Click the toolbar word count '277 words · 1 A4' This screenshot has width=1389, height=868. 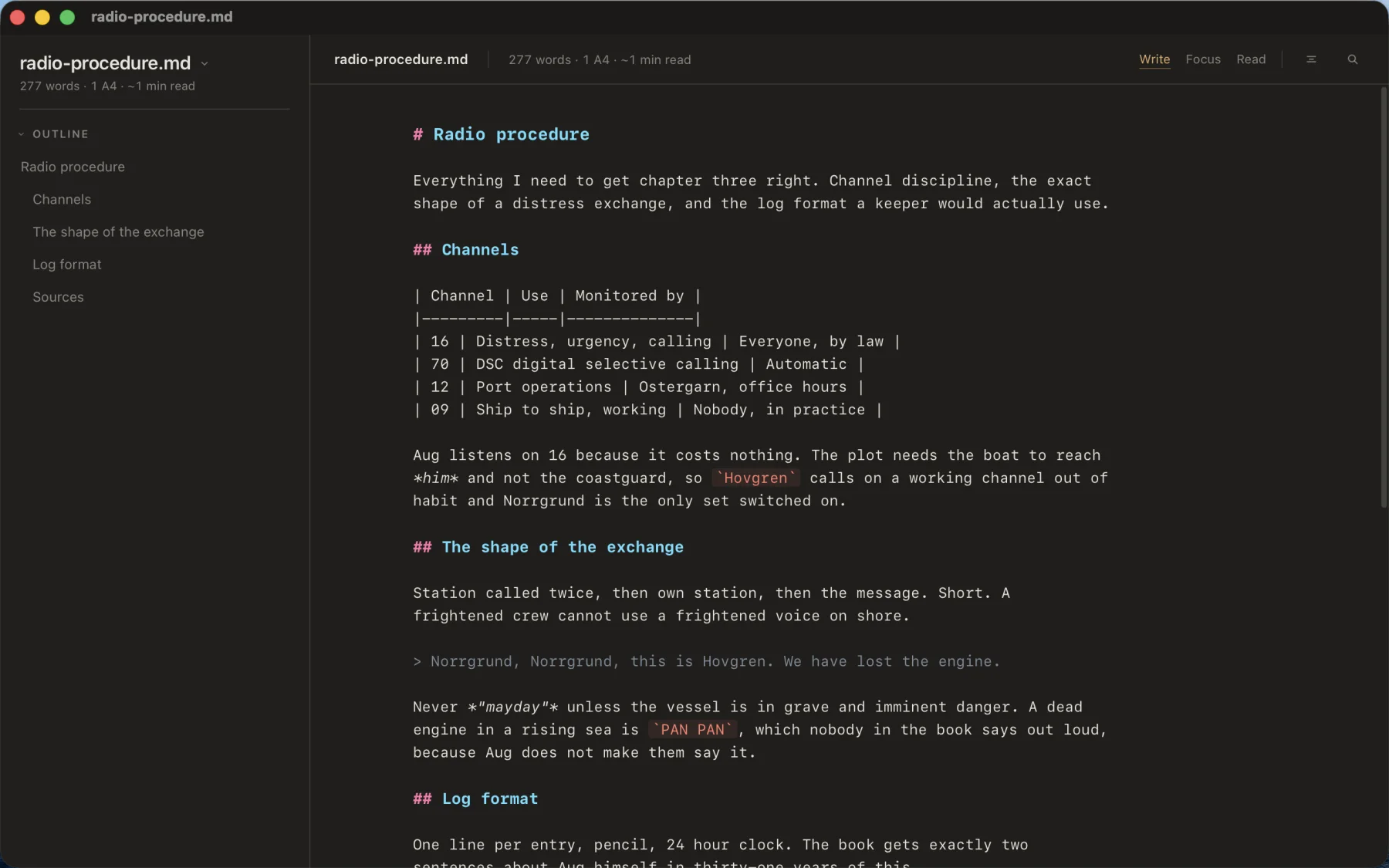pyautogui.click(x=559, y=59)
